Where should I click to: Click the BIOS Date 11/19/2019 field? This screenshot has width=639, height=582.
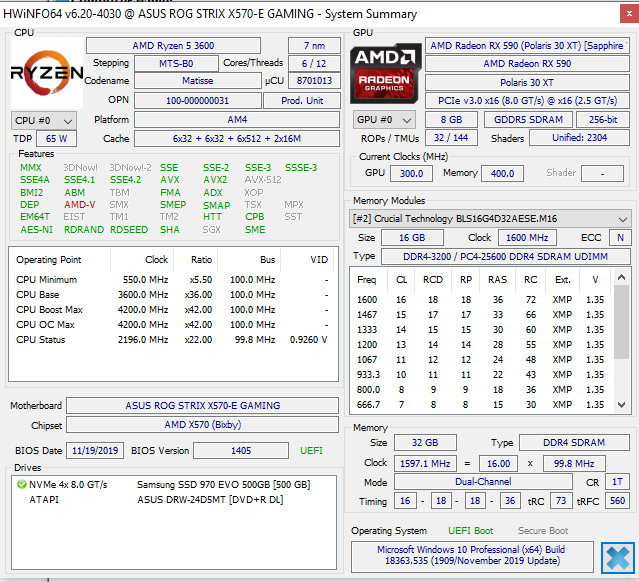95,450
